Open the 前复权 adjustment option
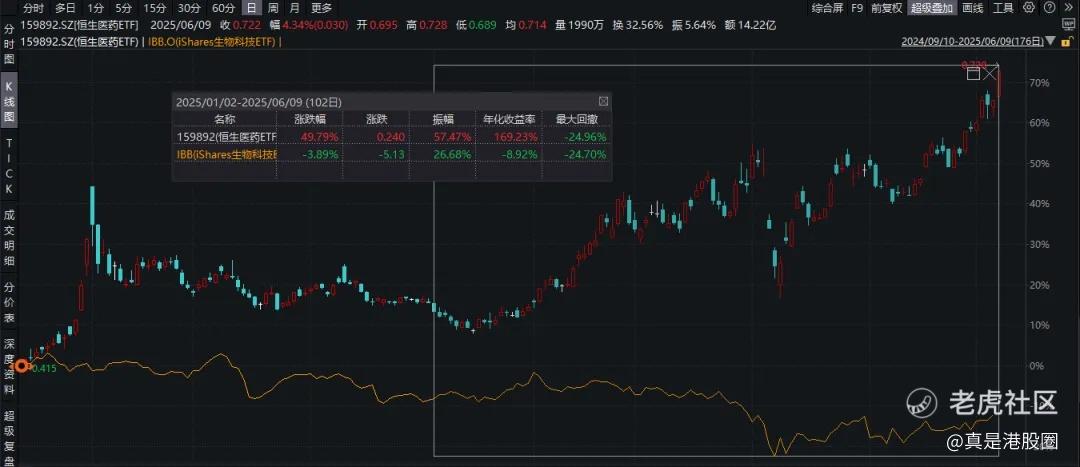The image size is (1080, 467). pyautogui.click(x=886, y=8)
